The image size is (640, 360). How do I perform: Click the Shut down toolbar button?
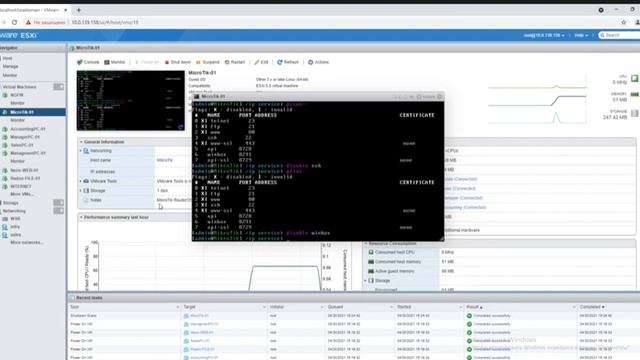[178, 62]
